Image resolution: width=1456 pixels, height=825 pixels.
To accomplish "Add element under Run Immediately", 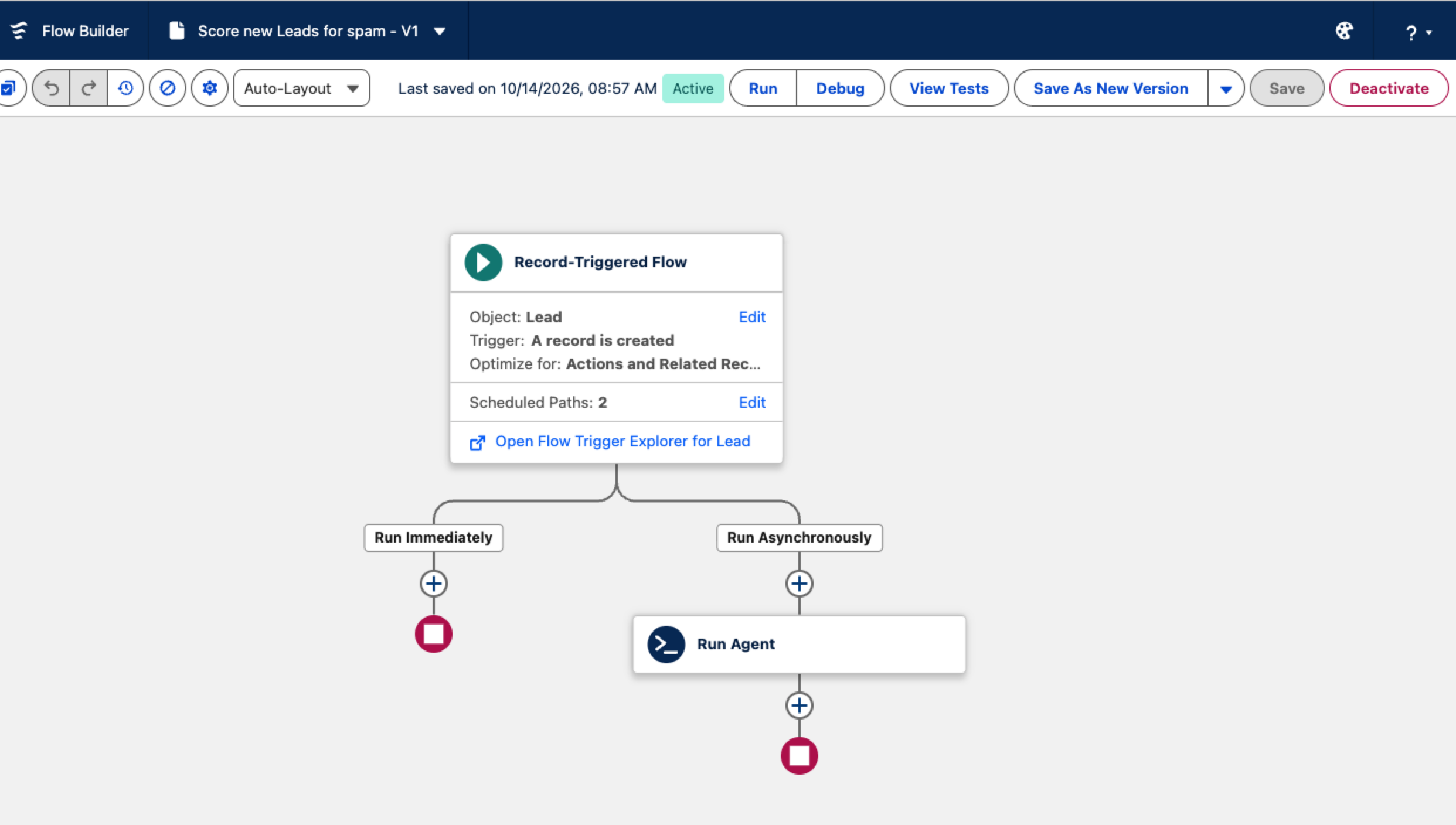I will pyautogui.click(x=434, y=584).
